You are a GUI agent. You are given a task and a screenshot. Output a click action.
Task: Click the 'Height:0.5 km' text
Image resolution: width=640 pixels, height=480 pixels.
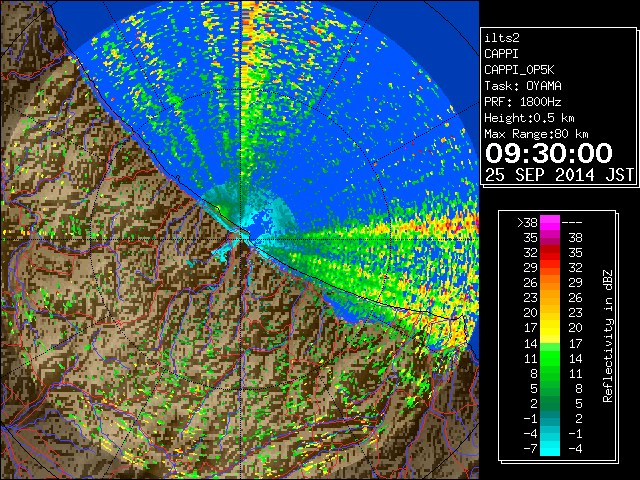[x=529, y=118]
